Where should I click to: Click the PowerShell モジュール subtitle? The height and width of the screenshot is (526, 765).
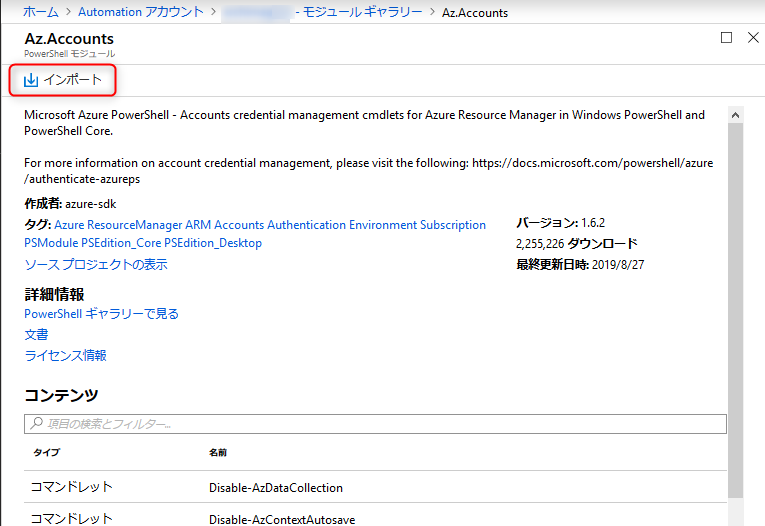(70, 54)
